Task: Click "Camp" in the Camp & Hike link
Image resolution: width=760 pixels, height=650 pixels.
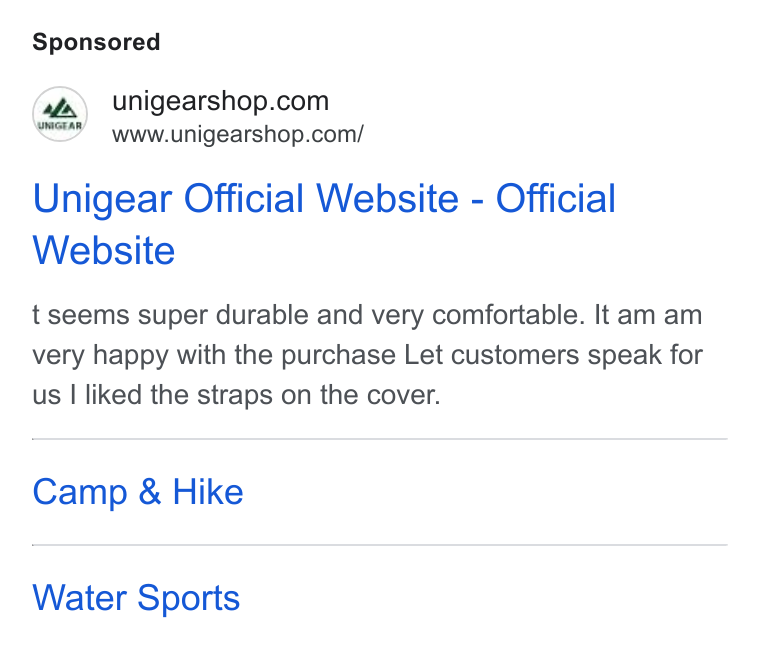Action: coord(80,493)
